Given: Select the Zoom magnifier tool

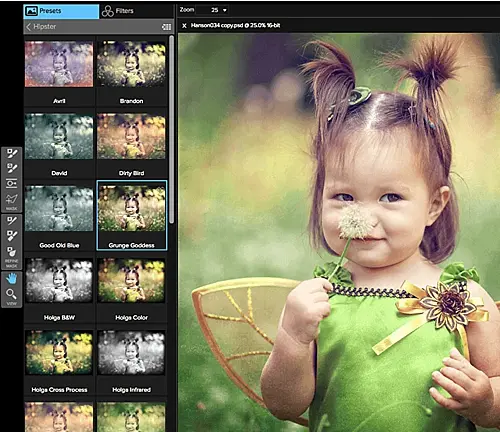Looking at the screenshot, I should [11, 294].
